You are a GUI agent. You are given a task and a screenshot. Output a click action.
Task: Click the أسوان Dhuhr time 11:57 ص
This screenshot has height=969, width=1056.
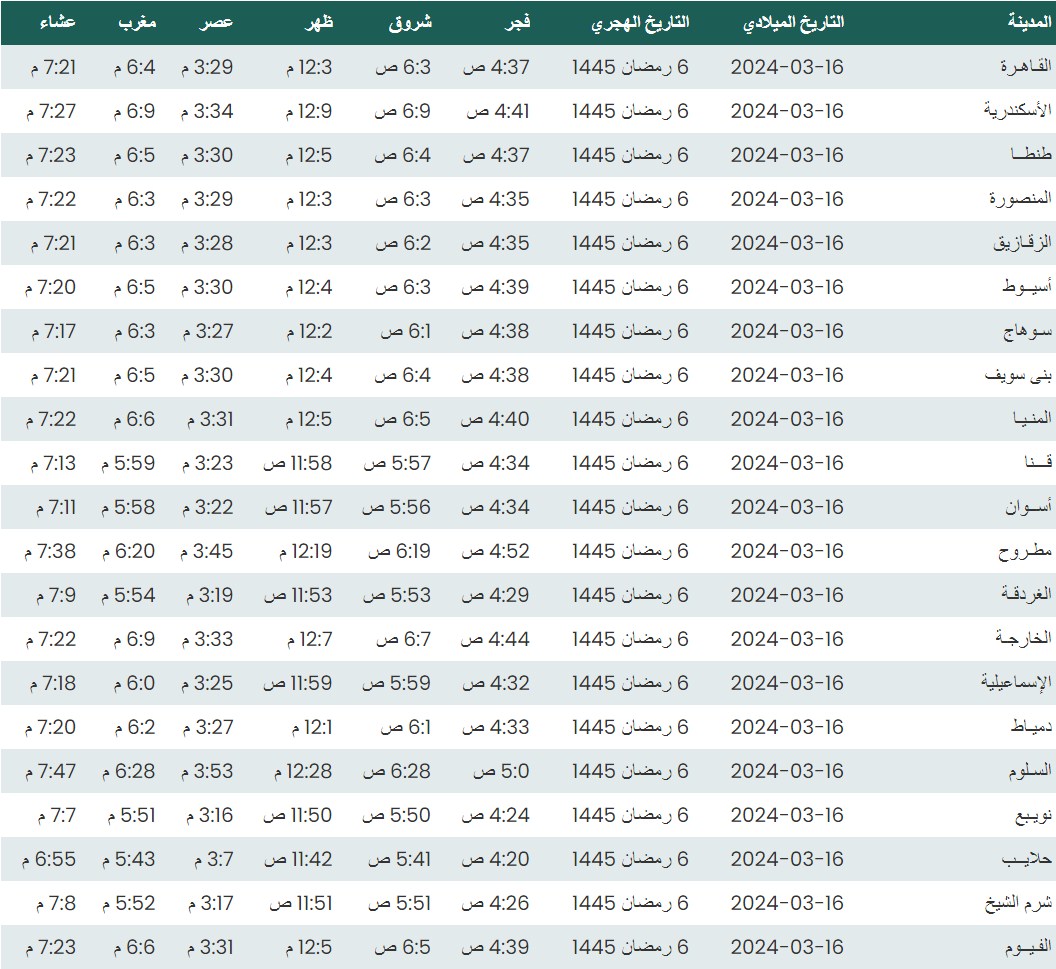pos(298,507)
